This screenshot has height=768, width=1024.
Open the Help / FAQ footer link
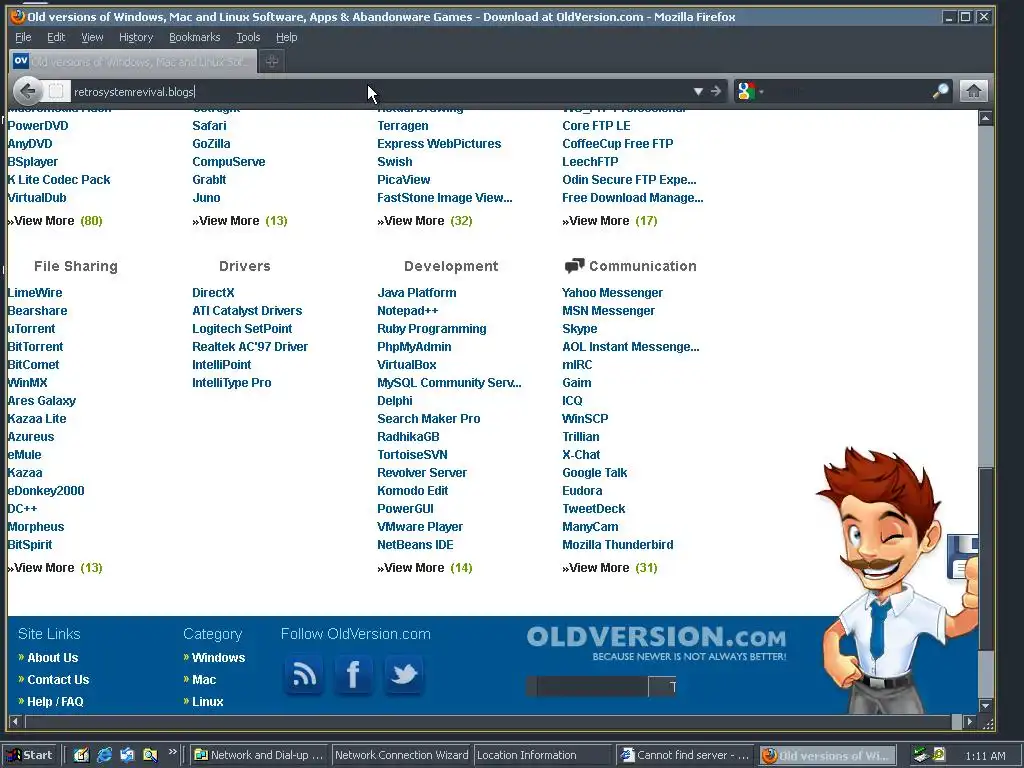[55, 701]
